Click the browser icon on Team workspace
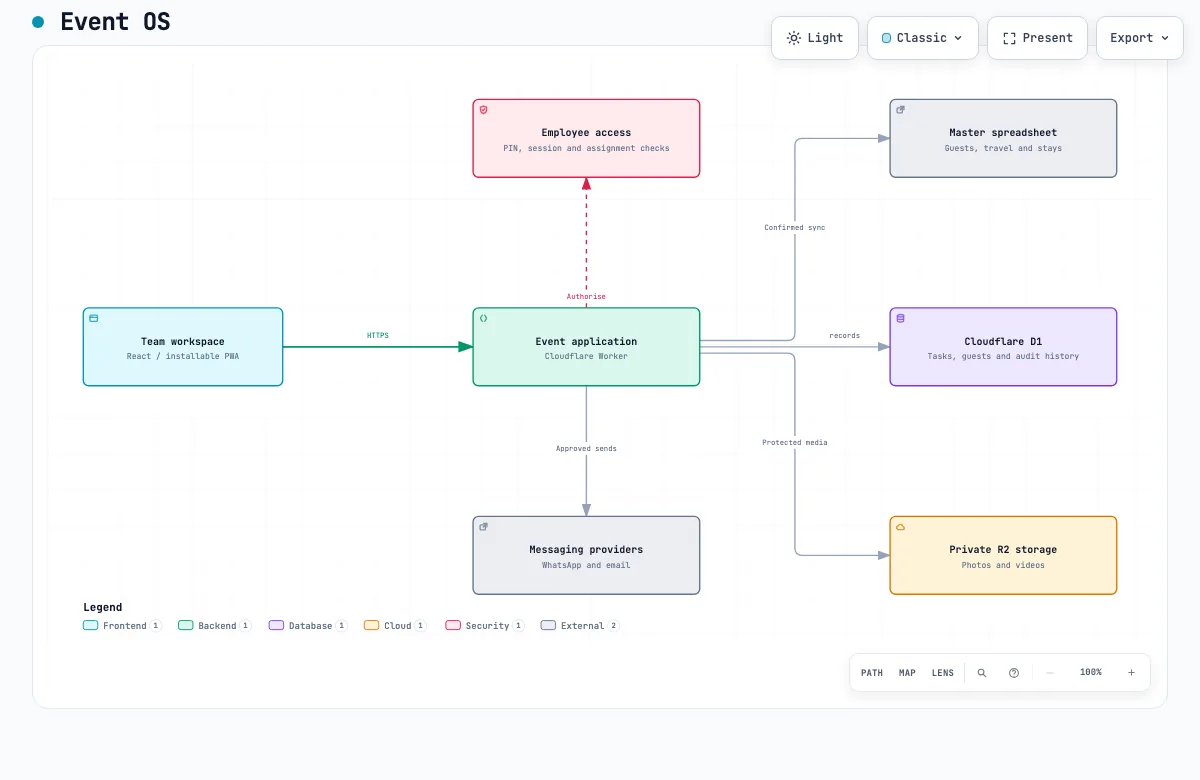 pyautogui.click(x=94, y=318)
